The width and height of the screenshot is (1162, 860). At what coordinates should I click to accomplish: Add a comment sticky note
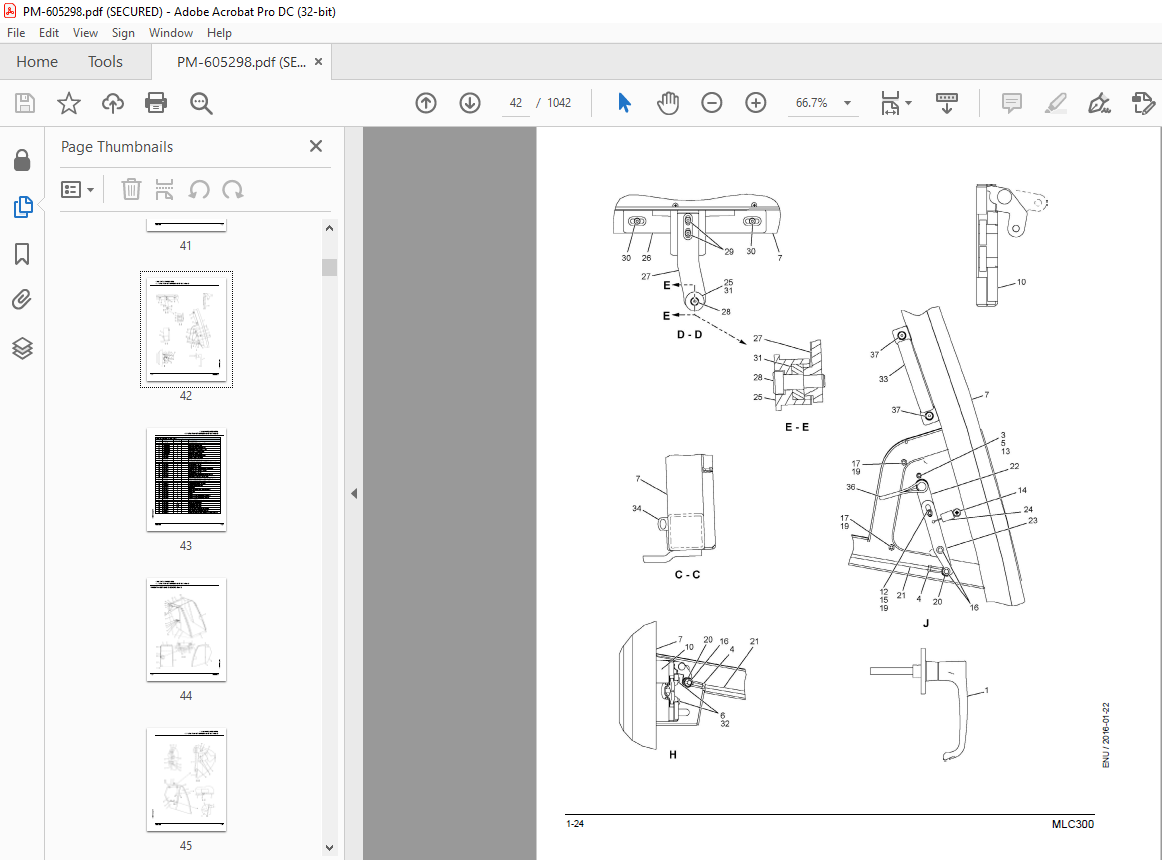[x=1012, y=103]
